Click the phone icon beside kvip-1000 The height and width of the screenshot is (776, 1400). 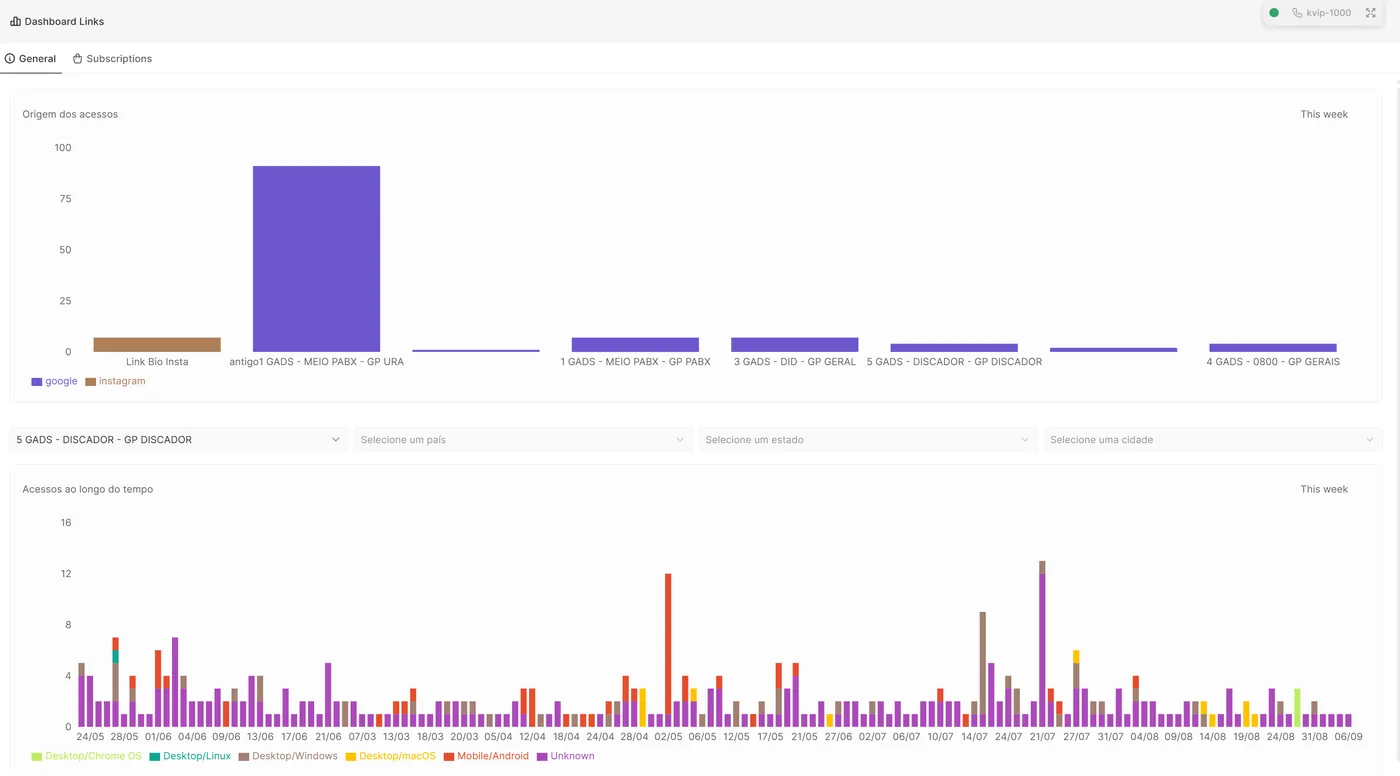1297,13
